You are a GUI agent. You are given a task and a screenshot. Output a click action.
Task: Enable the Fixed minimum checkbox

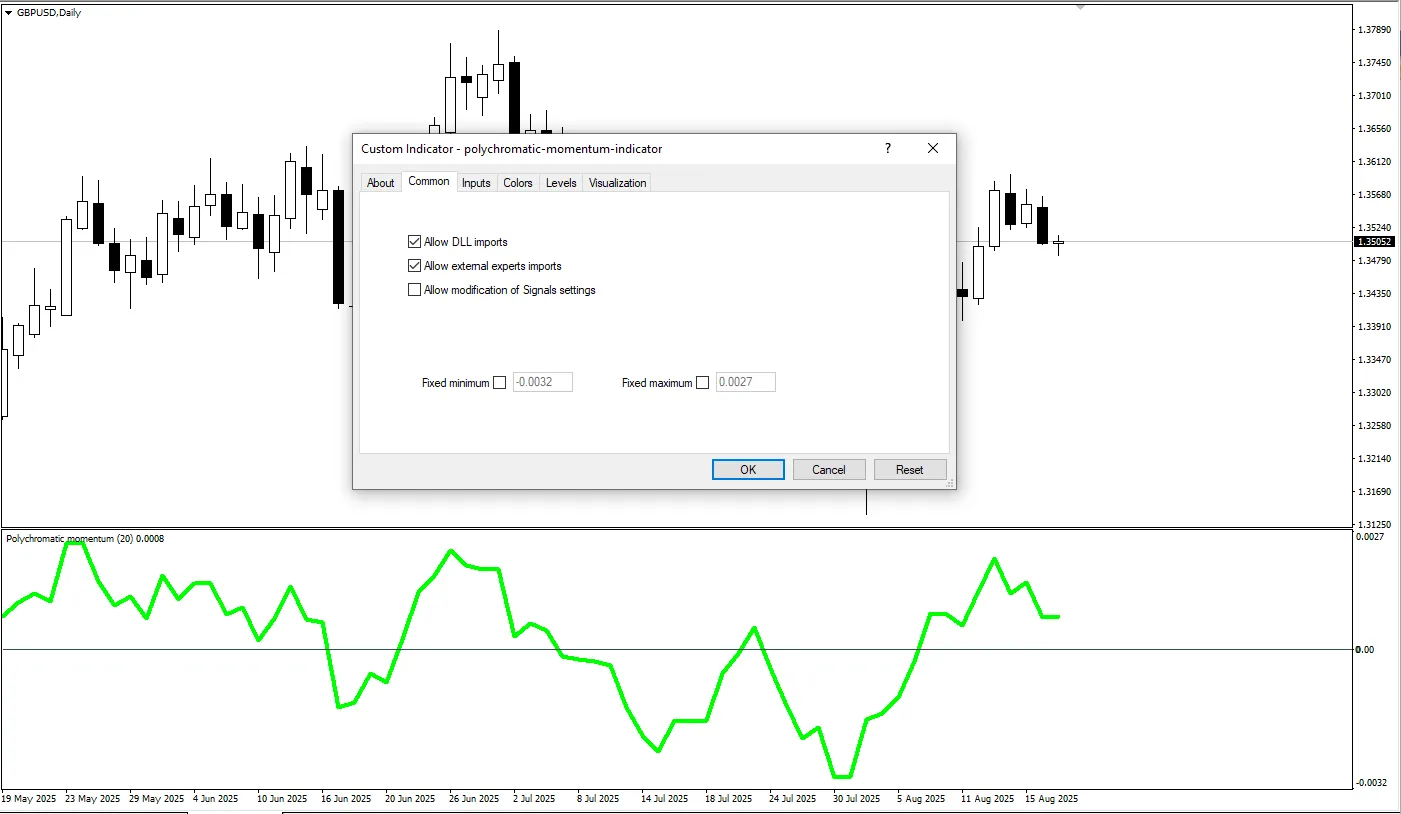[x=499, y=382]
